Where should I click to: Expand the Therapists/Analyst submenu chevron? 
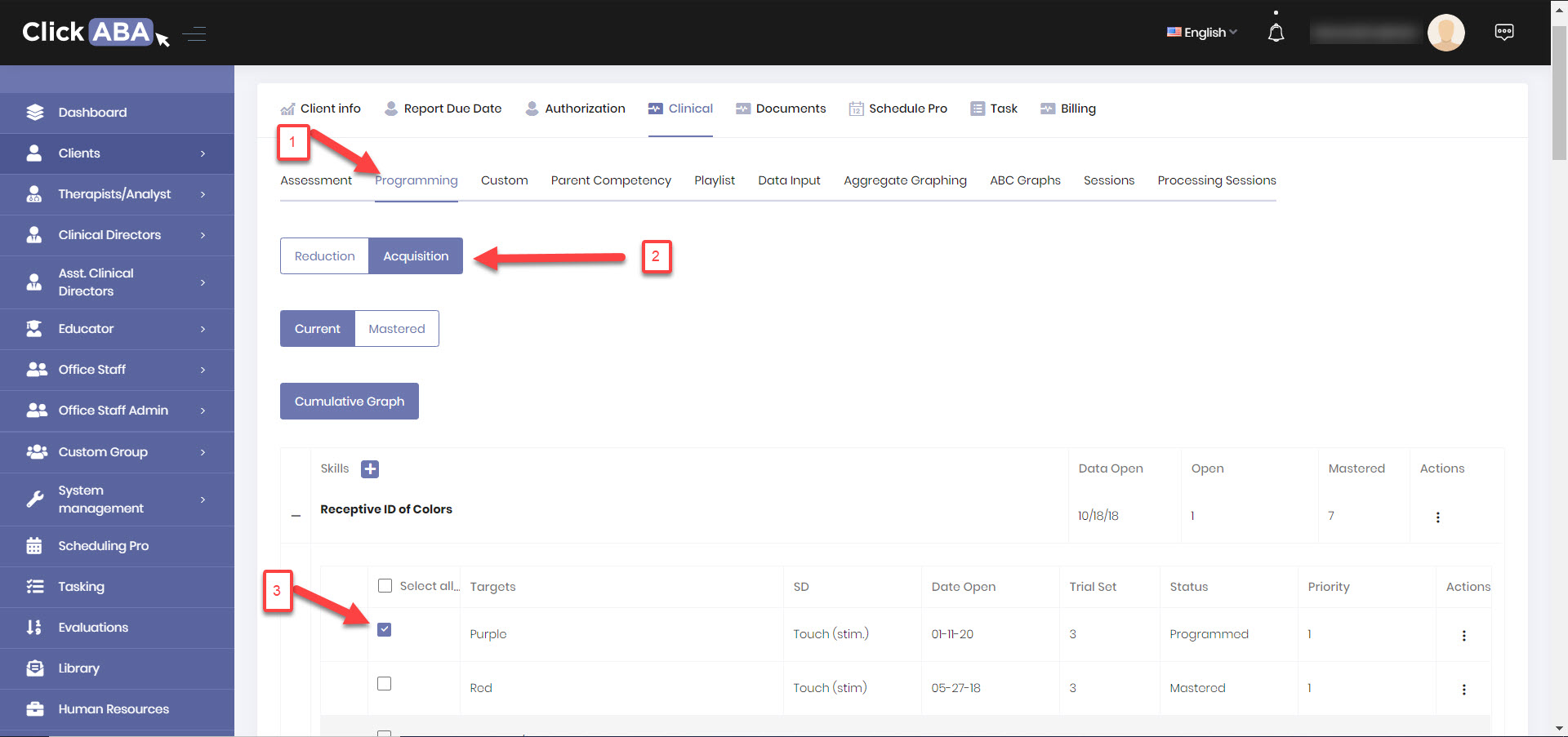pos(203,194)
